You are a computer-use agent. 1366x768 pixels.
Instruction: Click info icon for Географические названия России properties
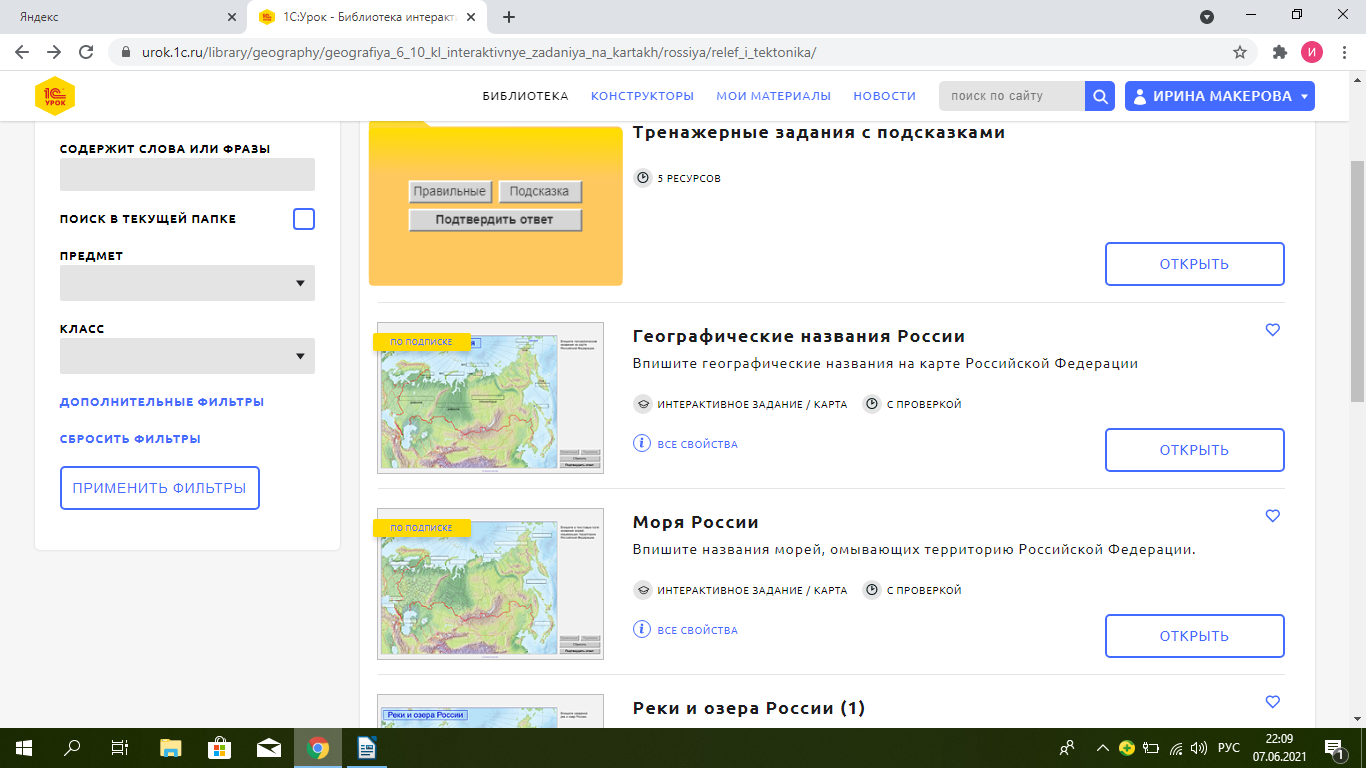click(x=642, y=443)
